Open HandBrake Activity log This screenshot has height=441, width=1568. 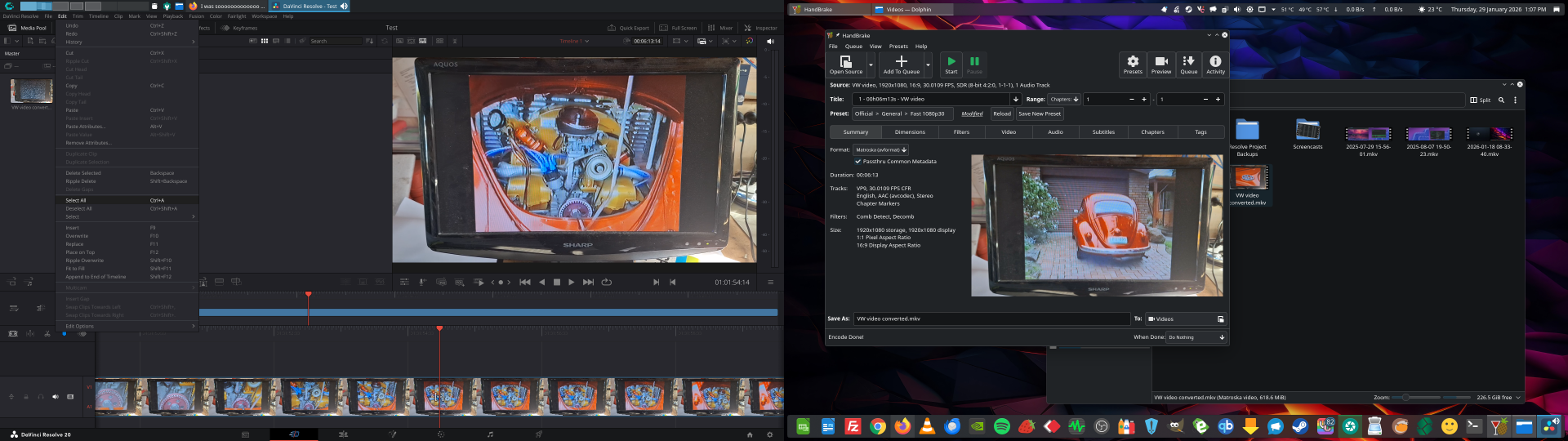click(1215, 65)
